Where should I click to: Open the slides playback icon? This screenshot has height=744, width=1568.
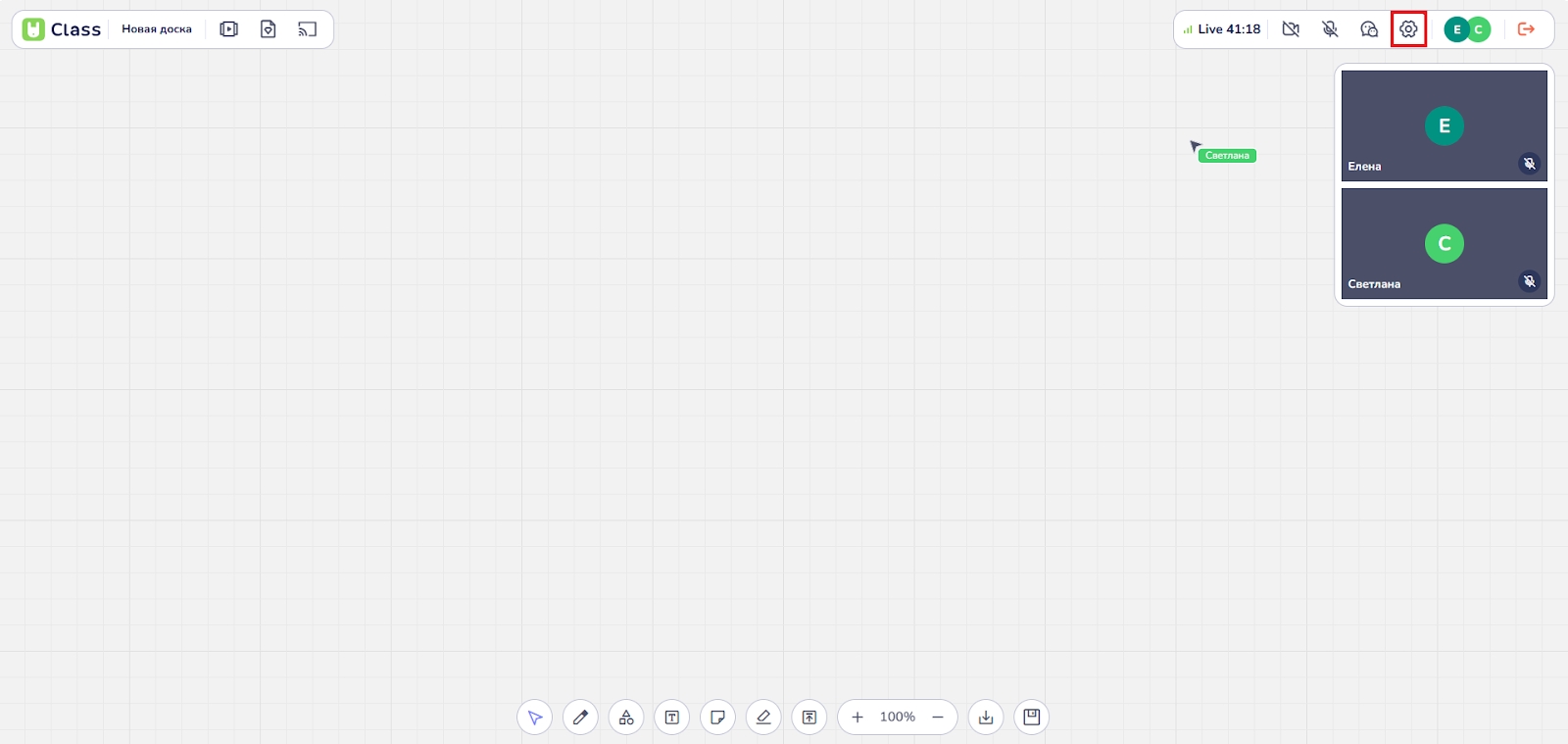click(x=228, y=29)
